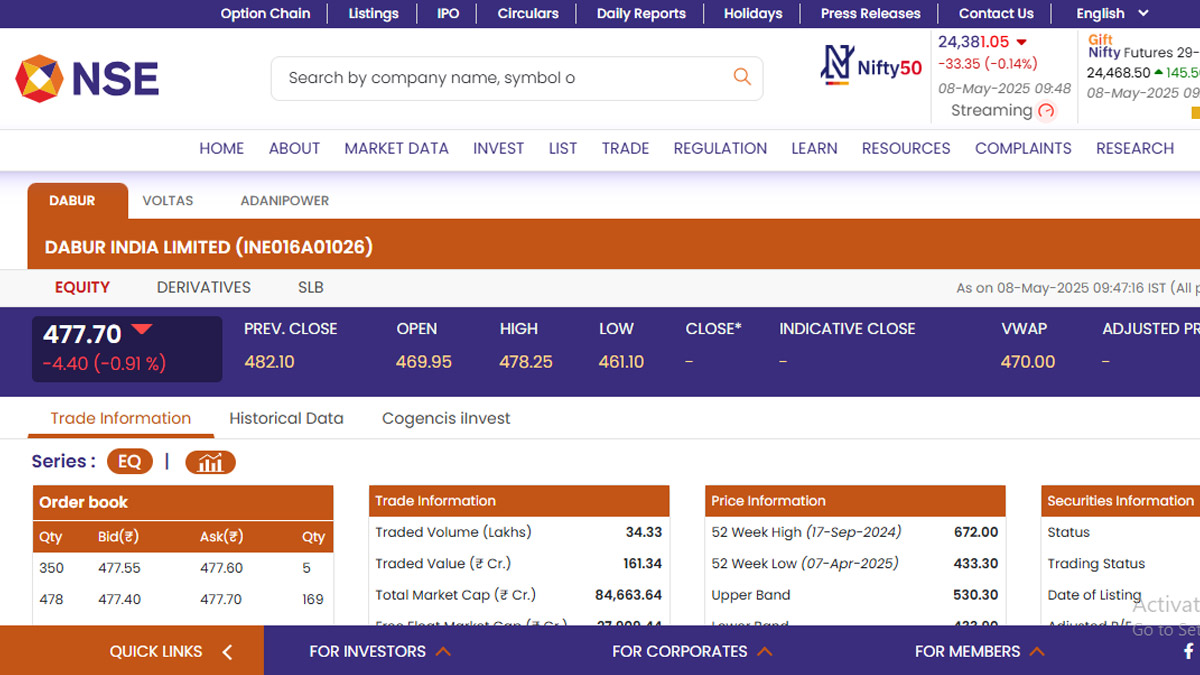The width and height of the screenshot is (1200, 675).
Task: Open the Market Data menu
Action: coord(396,148)
